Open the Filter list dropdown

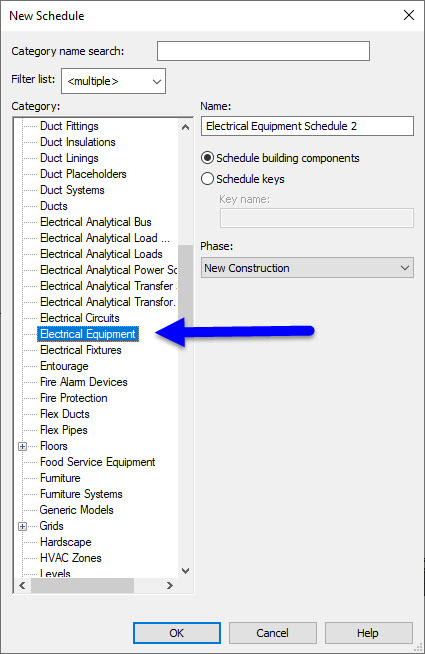(113, 81)
